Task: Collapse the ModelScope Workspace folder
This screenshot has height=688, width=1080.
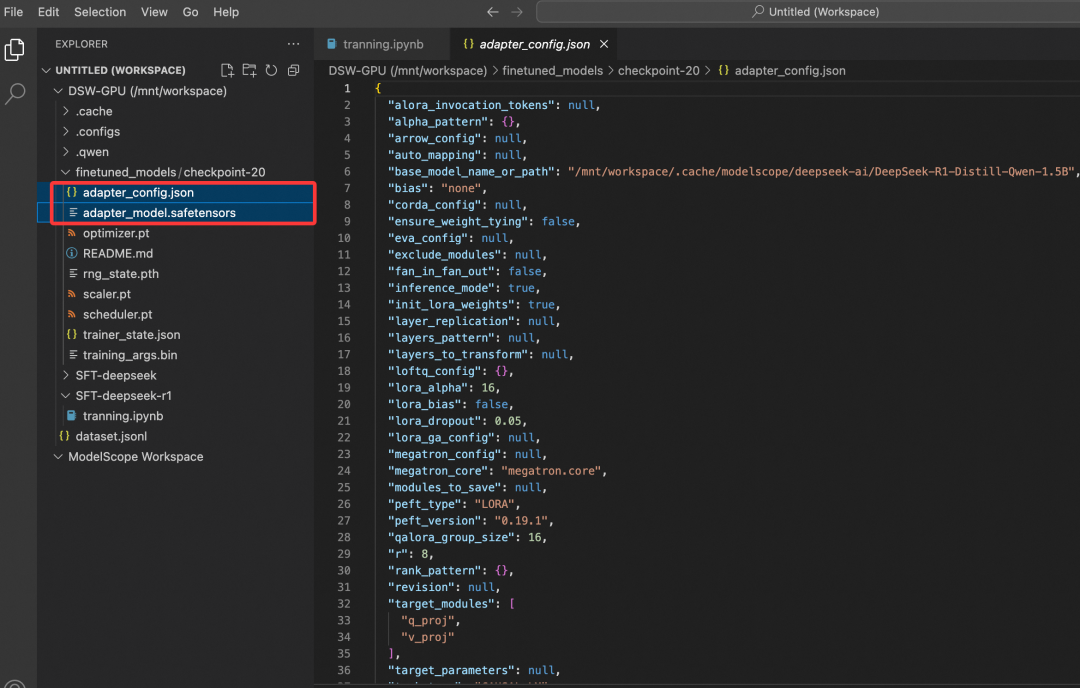Action: [58, 457]
